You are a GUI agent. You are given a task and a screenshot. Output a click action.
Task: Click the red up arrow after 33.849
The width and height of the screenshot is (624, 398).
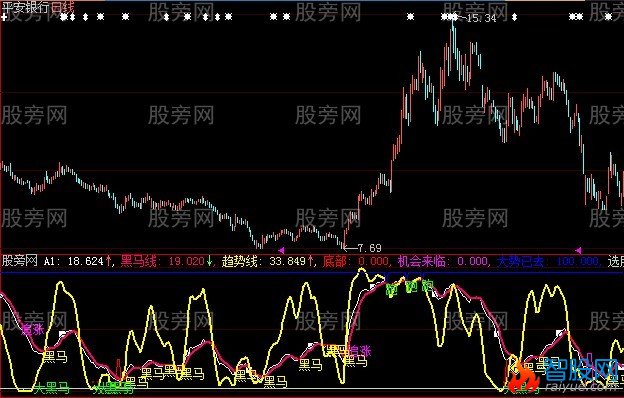point(310,261)
